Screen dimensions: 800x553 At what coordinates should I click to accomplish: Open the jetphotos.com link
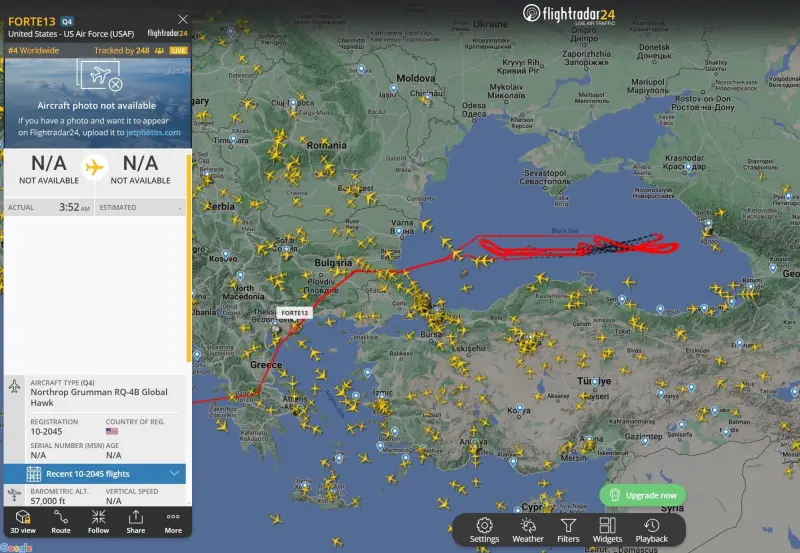[153, 133]
